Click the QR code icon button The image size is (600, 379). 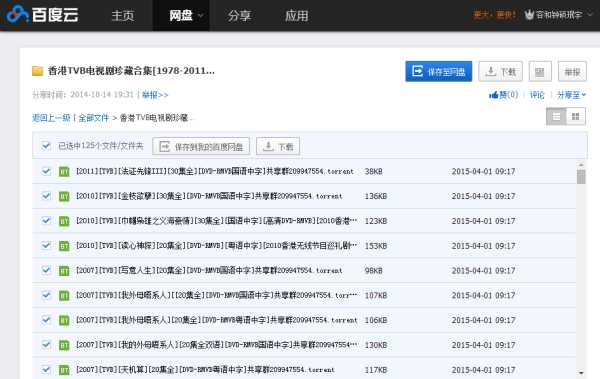click(x=540, y=71)
